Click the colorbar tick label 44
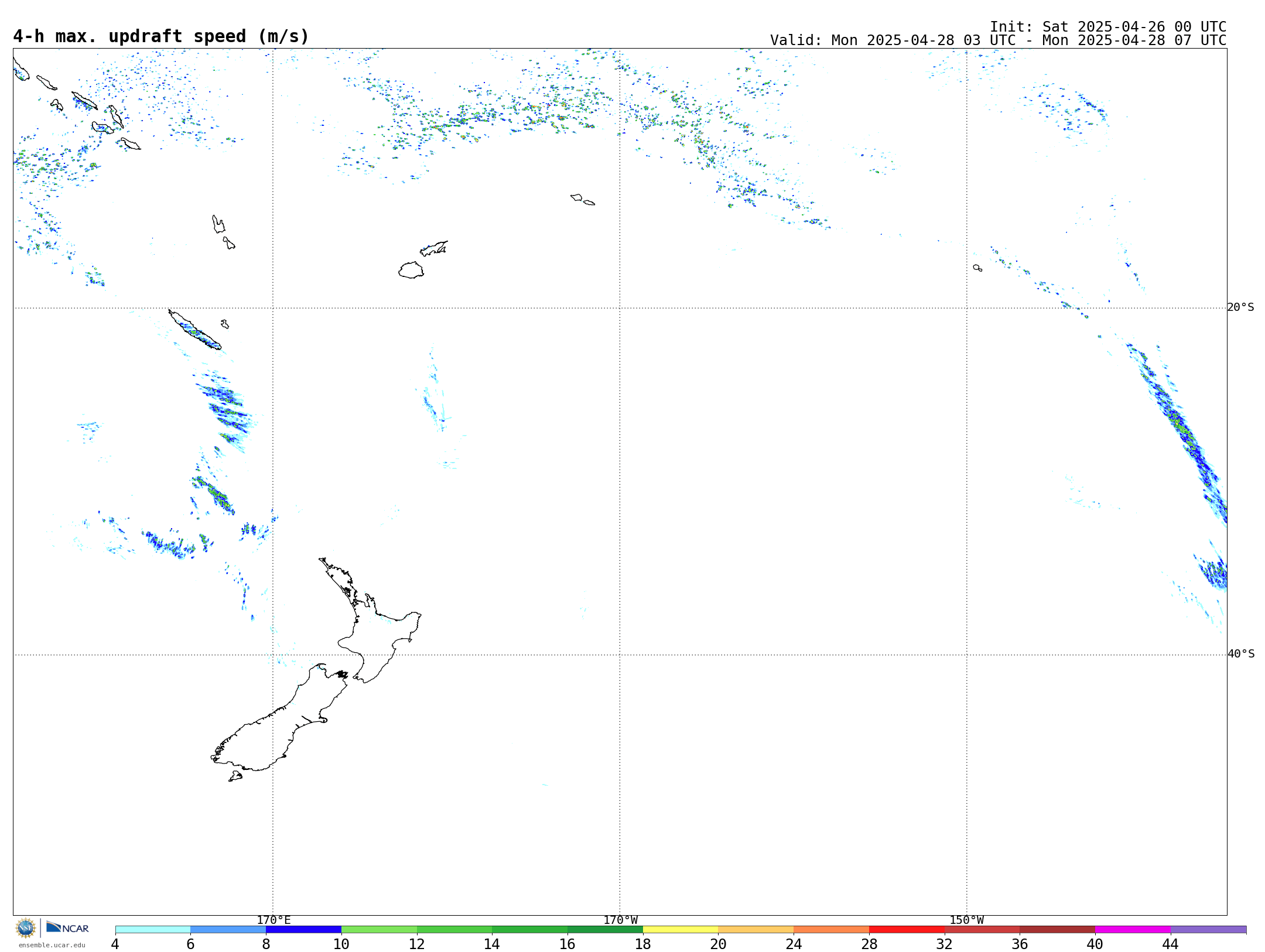1265x952 pixels. coord(1171,944)
